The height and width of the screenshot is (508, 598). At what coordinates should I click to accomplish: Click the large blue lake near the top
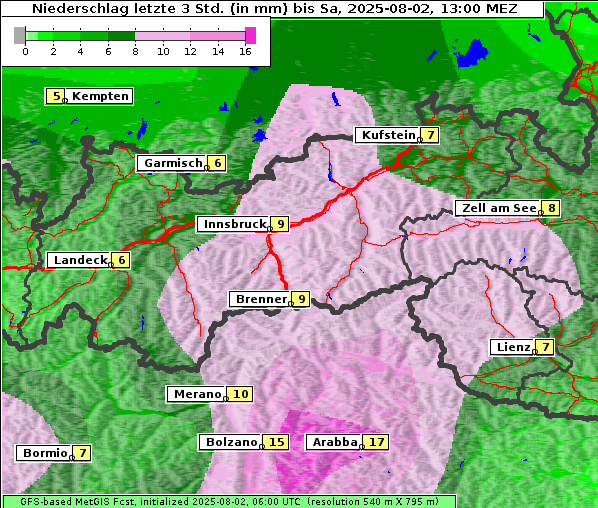point(472,53)
